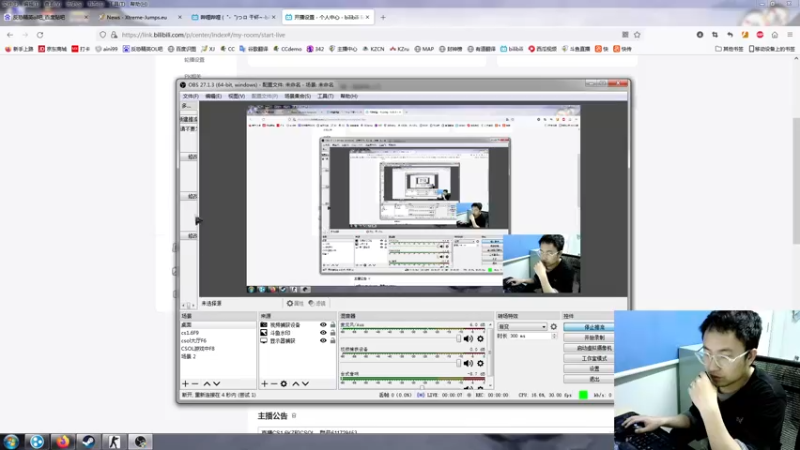Image resolution: width=800 pixels, height=450 pixels.
Task: Open source properties gear in Sources panel
Action: pyautogui.click(x=284, y=384)
